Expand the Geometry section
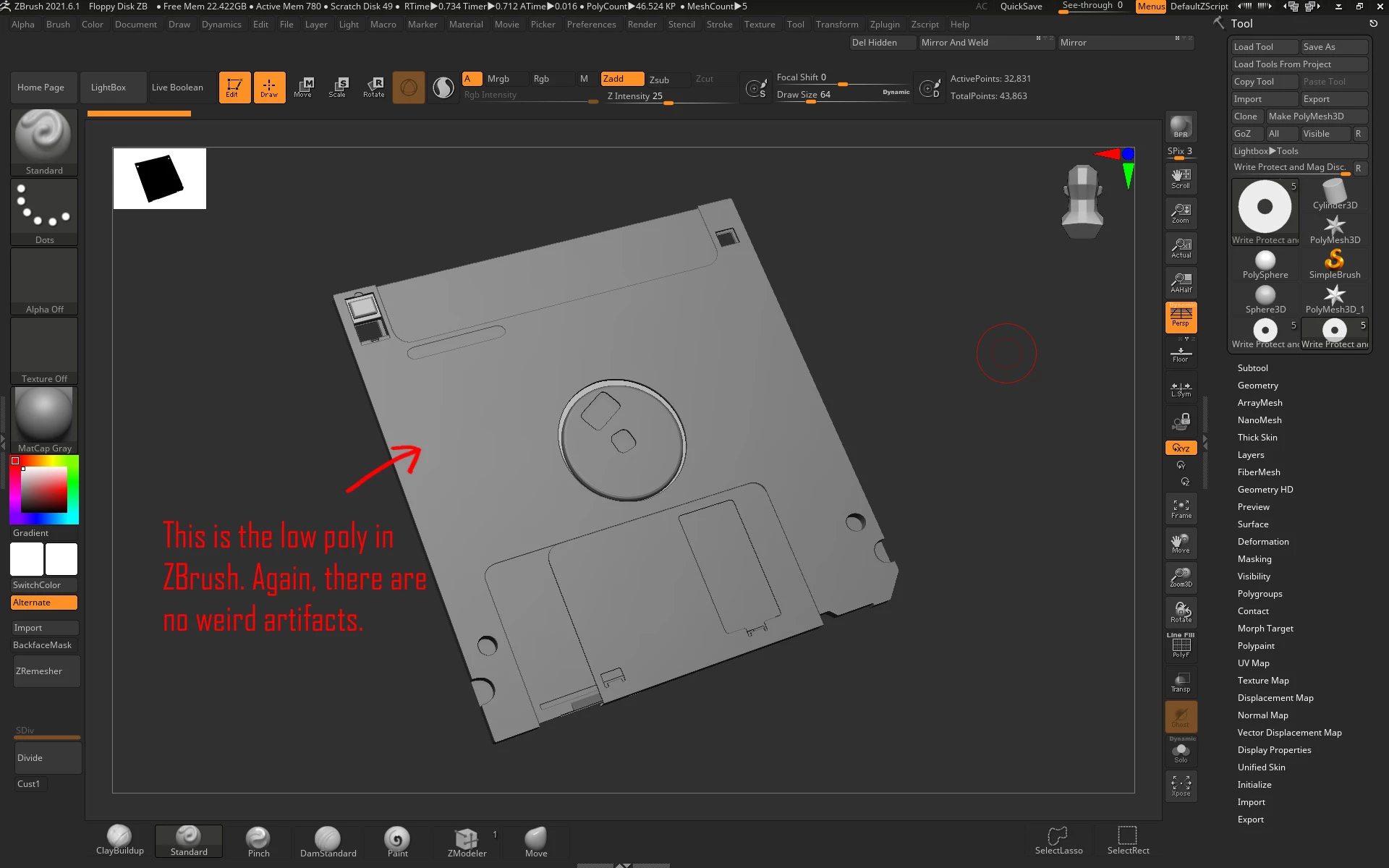Screen dimensions: 1389x868 (1257, 386)
